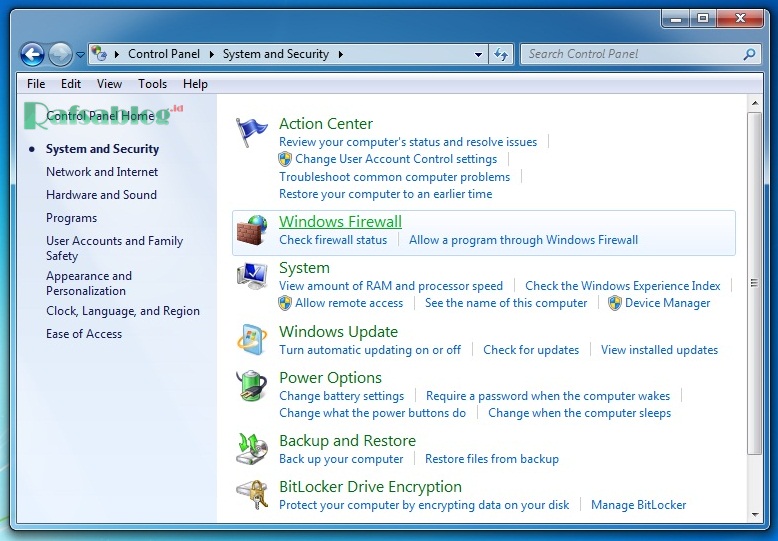The image size is (778, 541).
Task: Click Control Panel in breadcrumb path
Action: click(164, 54)
